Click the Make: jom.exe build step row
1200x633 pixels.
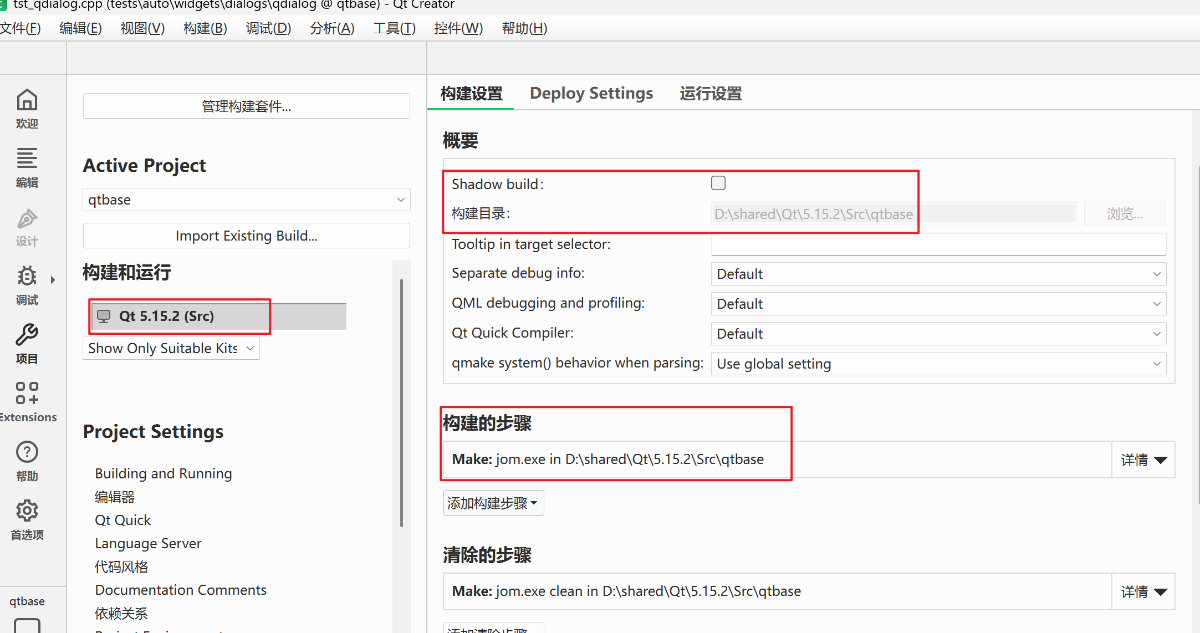tap(777, 460)
